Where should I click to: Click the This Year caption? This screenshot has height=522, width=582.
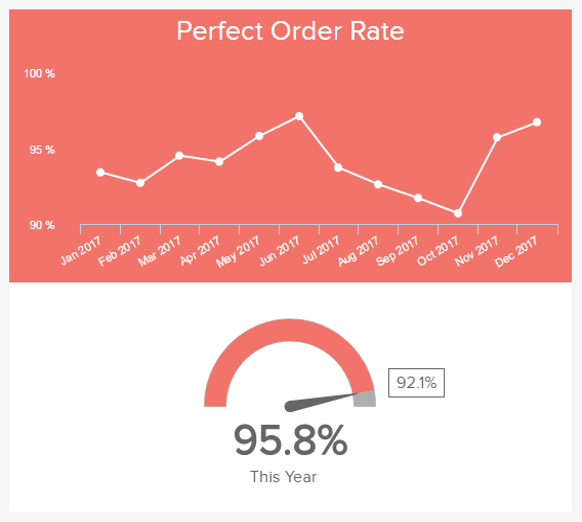pos(283,477)
